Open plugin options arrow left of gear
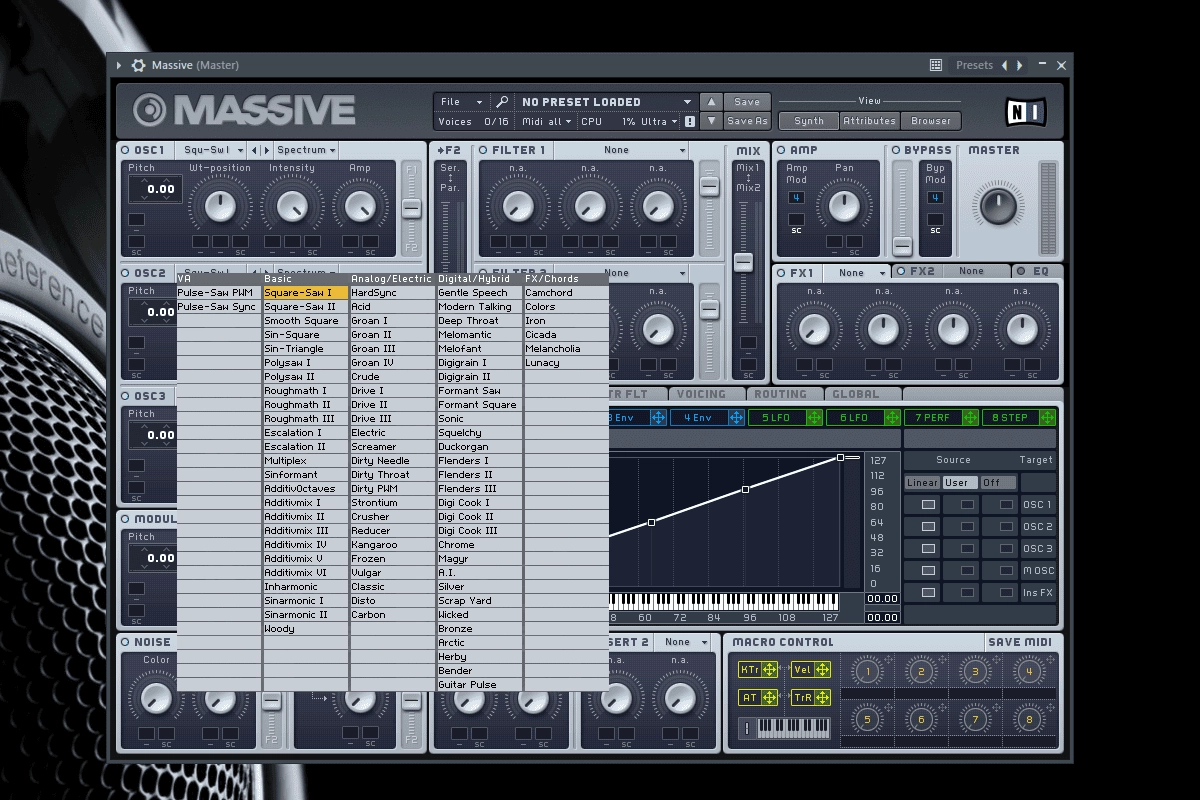Screen dimensions: 1200x800 (119, 65)
